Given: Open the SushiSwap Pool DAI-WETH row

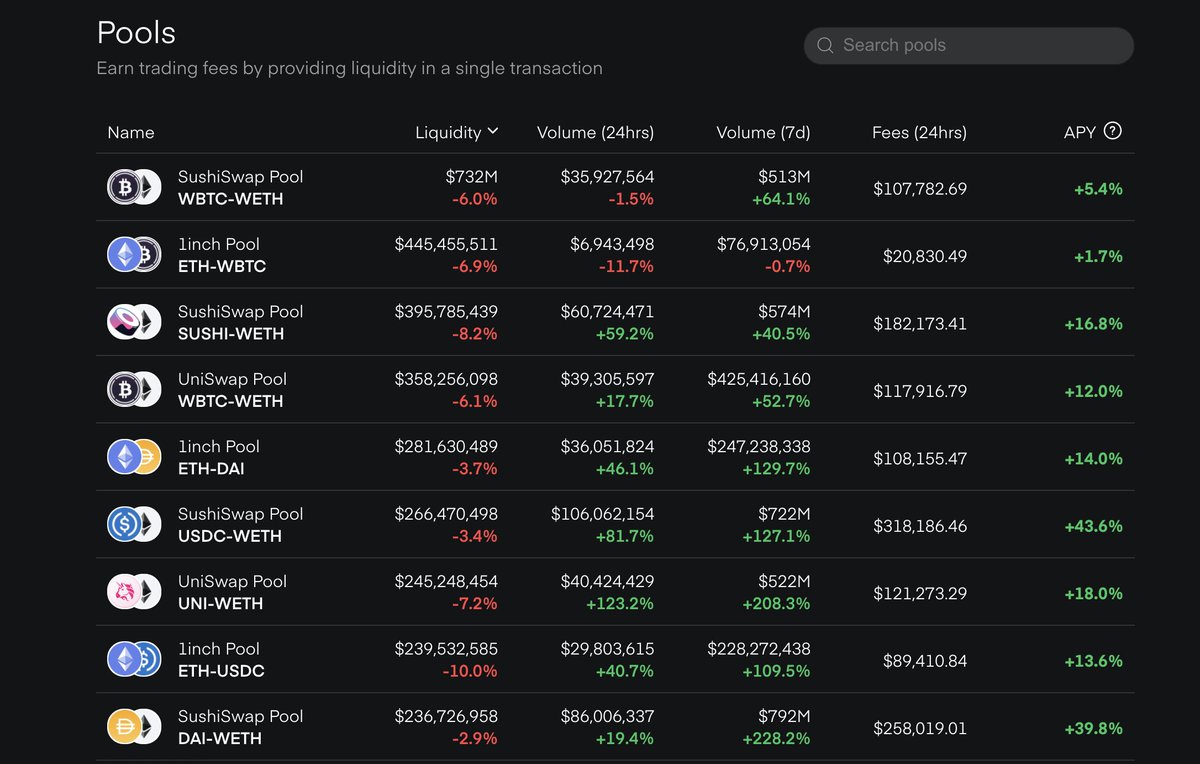Looking at the screenshot, I should point(615,728).
